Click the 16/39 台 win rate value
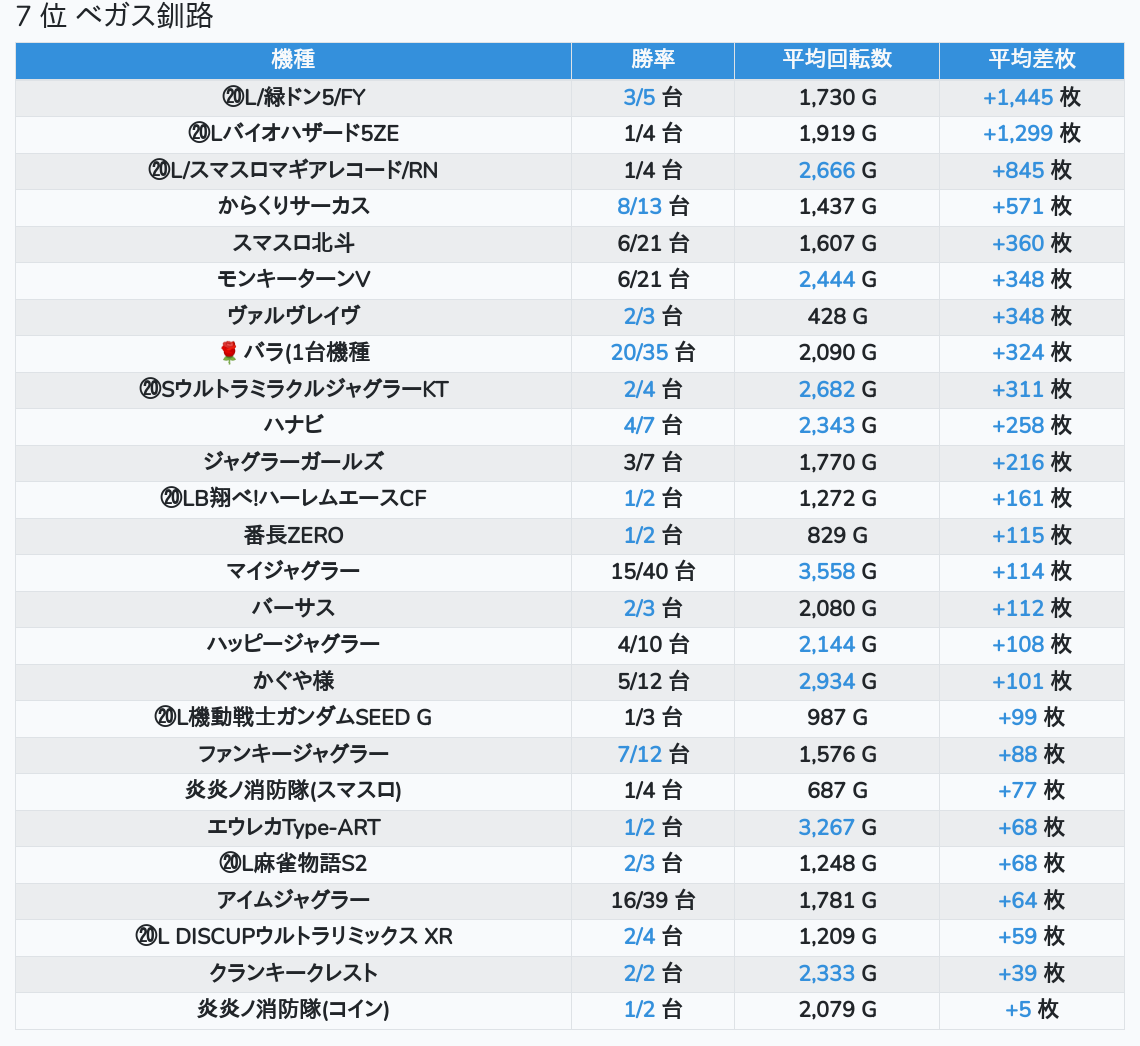The image size is (1140, 1046). pyautogui.click(x=652, y=901)
